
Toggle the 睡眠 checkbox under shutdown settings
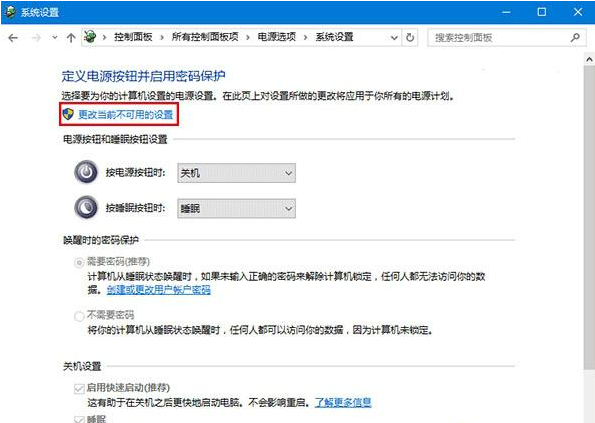click(x=79, y=419)
